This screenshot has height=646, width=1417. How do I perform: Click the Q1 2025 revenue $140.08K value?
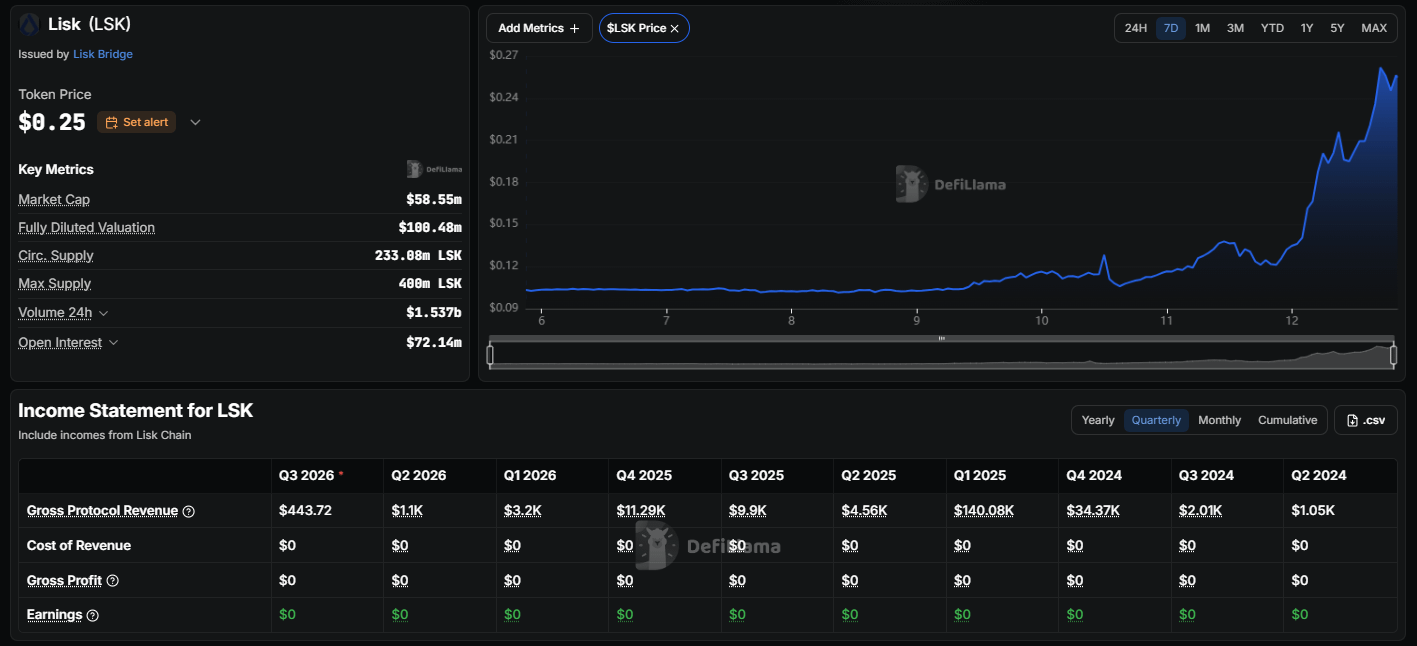point(984,510)
